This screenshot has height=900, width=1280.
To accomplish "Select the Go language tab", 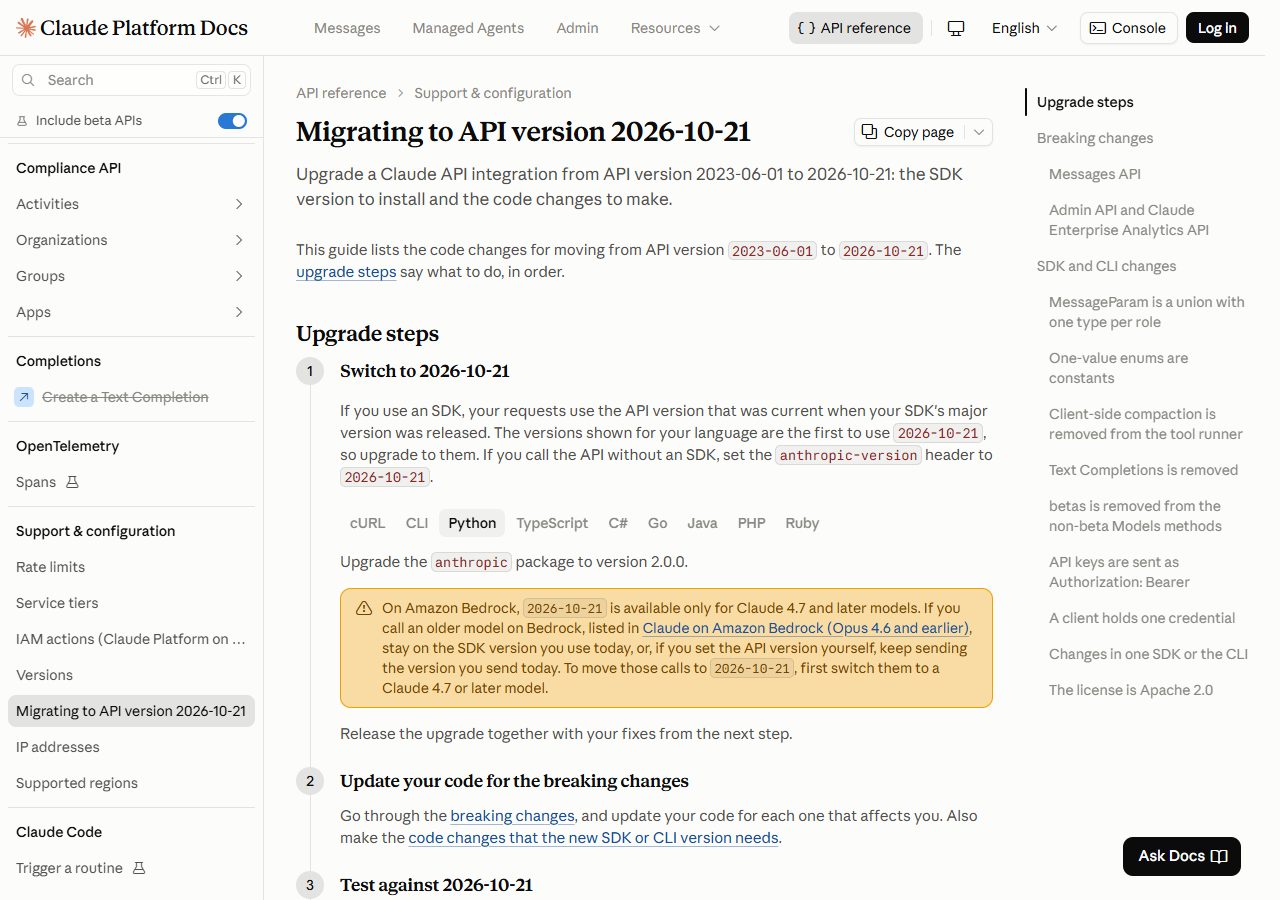I will pyautogui.click(x=657, y=523).
